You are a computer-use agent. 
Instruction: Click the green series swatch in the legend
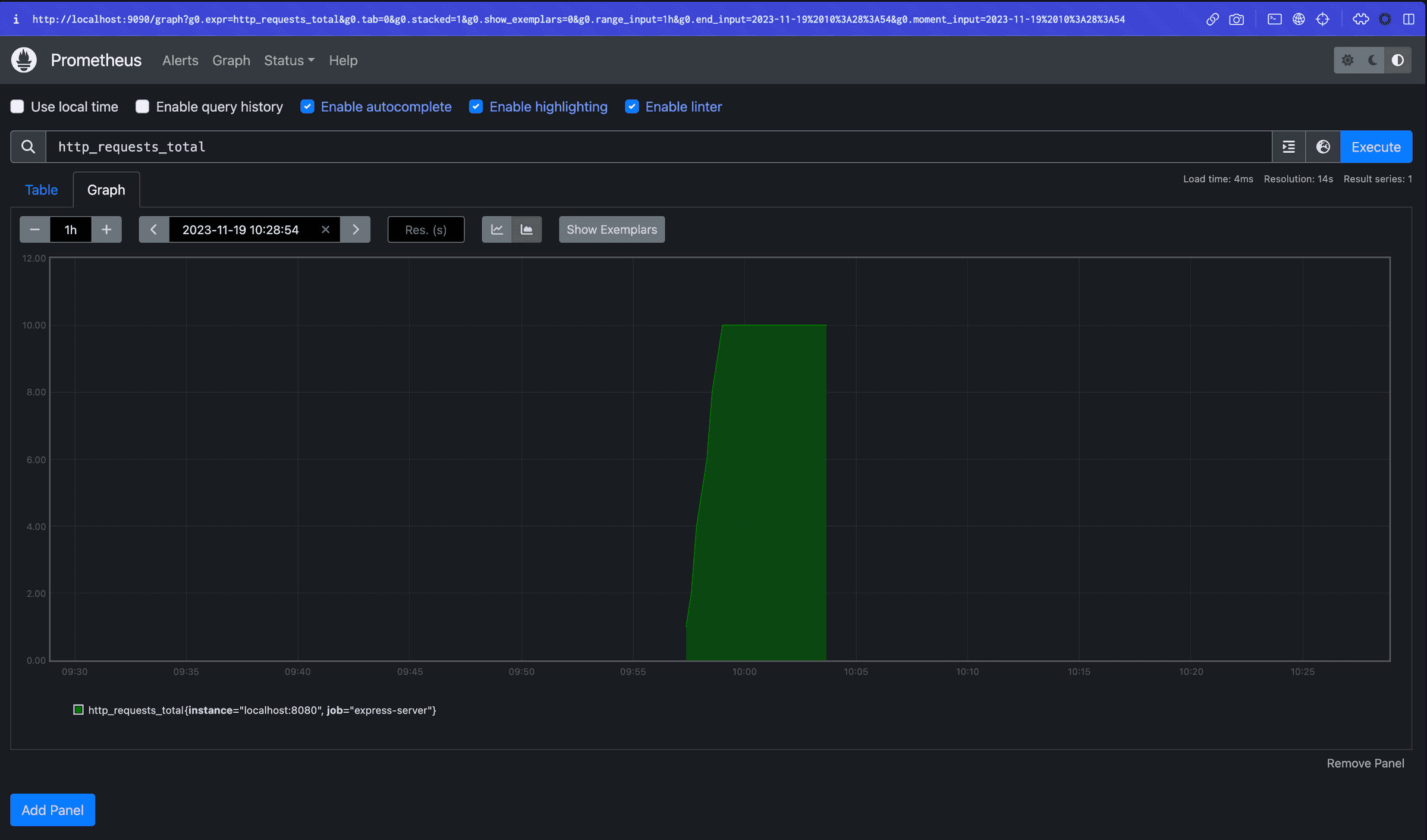[x=78, y=709]
